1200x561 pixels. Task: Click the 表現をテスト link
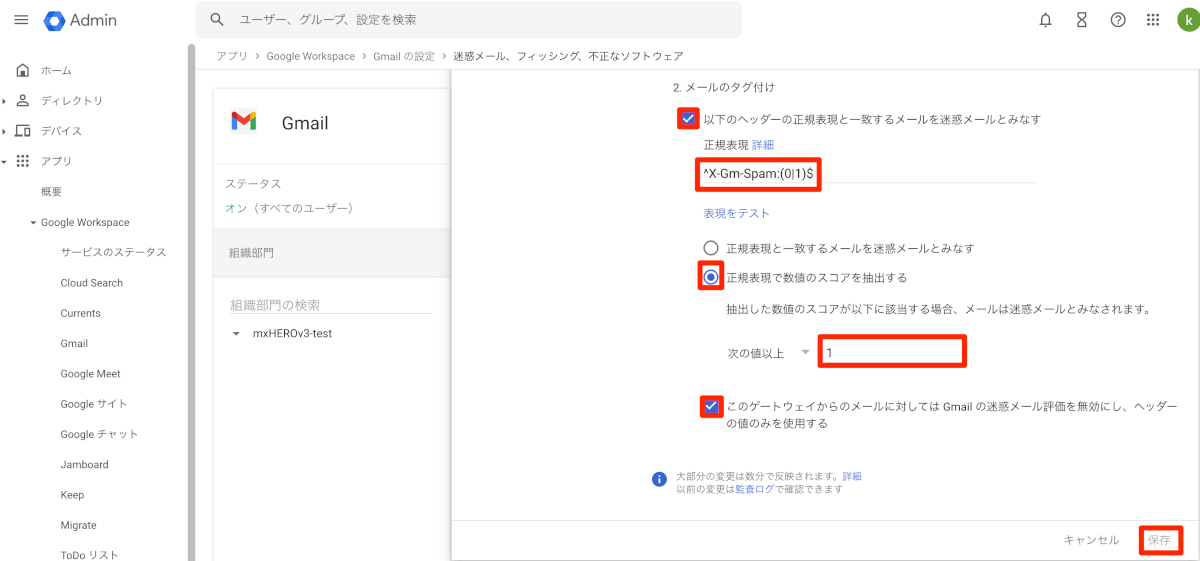[x=737, y=213]
